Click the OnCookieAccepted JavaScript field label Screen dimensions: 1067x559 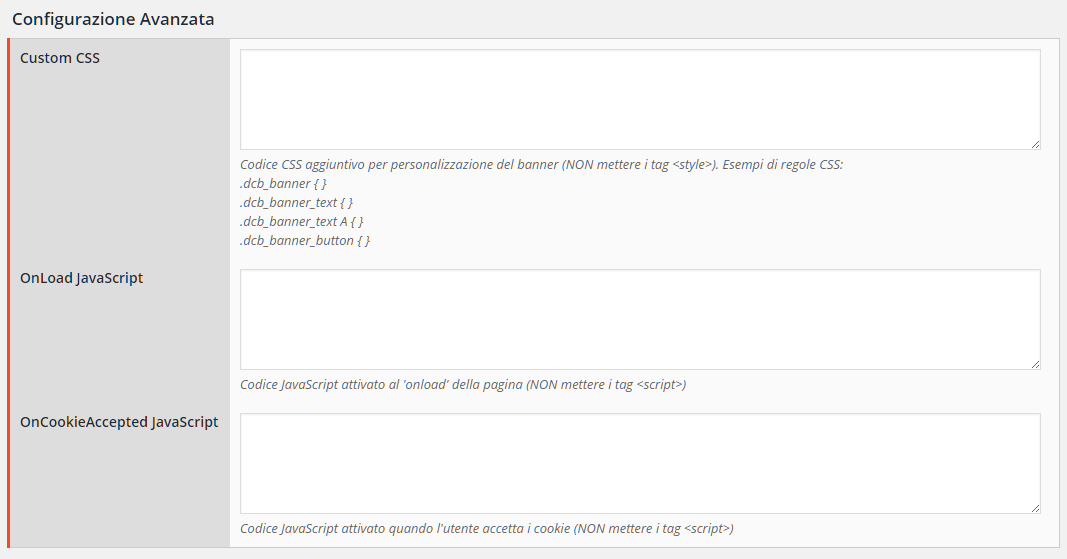click(x=119, y=421)
